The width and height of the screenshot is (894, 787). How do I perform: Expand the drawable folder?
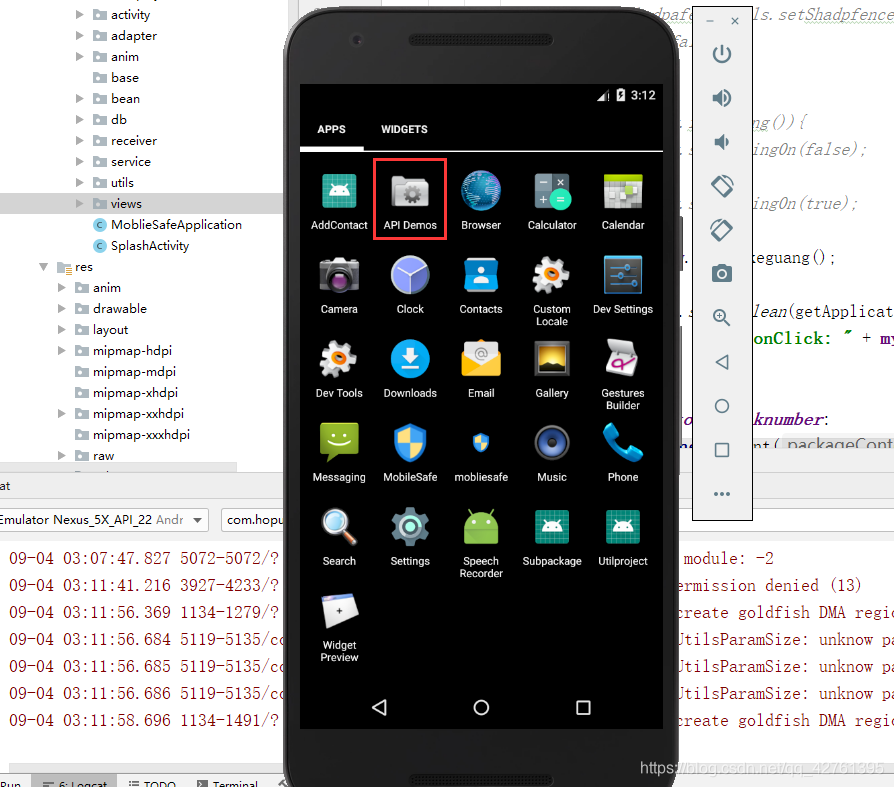coord(62,309)
